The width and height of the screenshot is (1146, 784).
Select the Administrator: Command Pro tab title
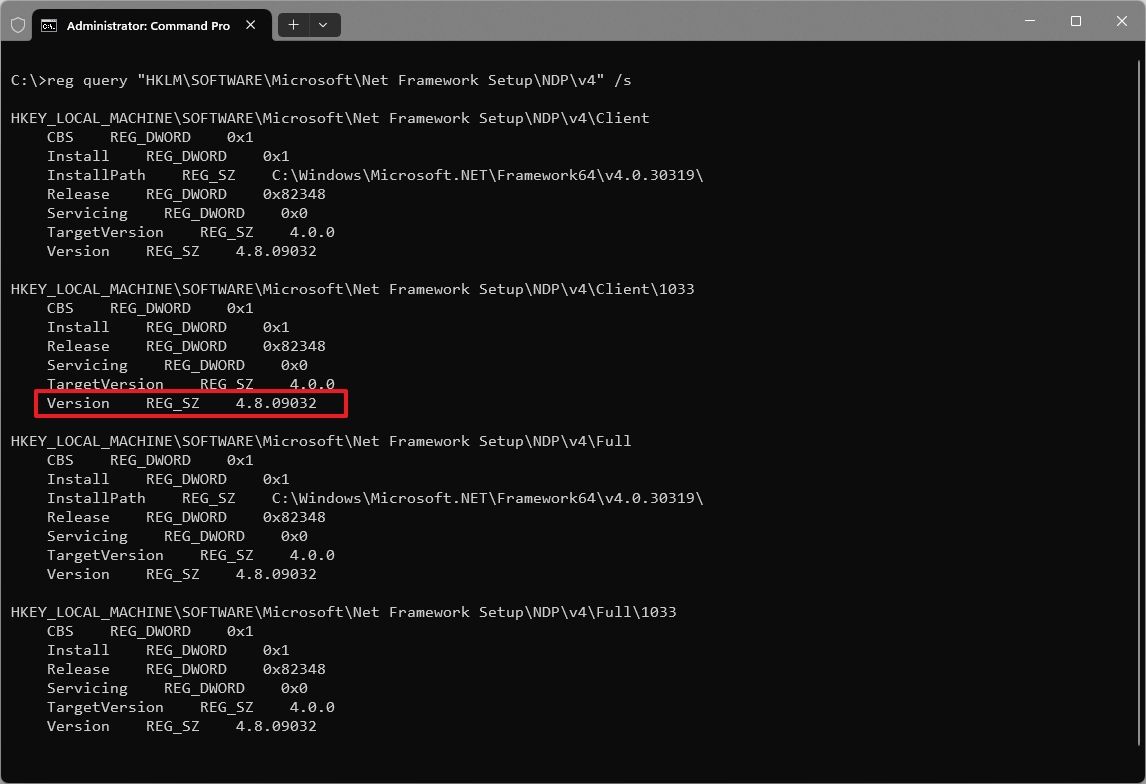point(150,25)
